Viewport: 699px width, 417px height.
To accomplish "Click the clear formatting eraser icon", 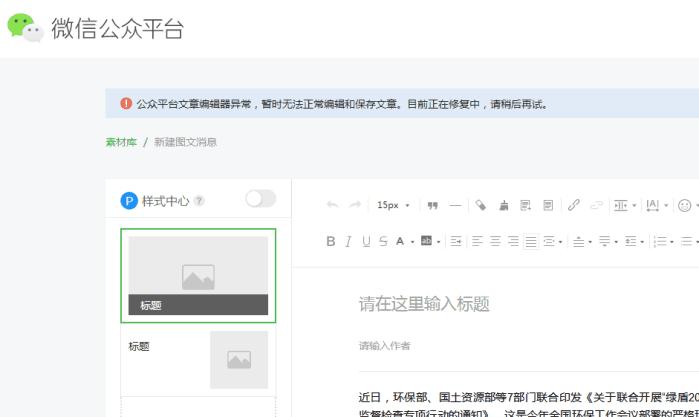I will click(481, 205).
